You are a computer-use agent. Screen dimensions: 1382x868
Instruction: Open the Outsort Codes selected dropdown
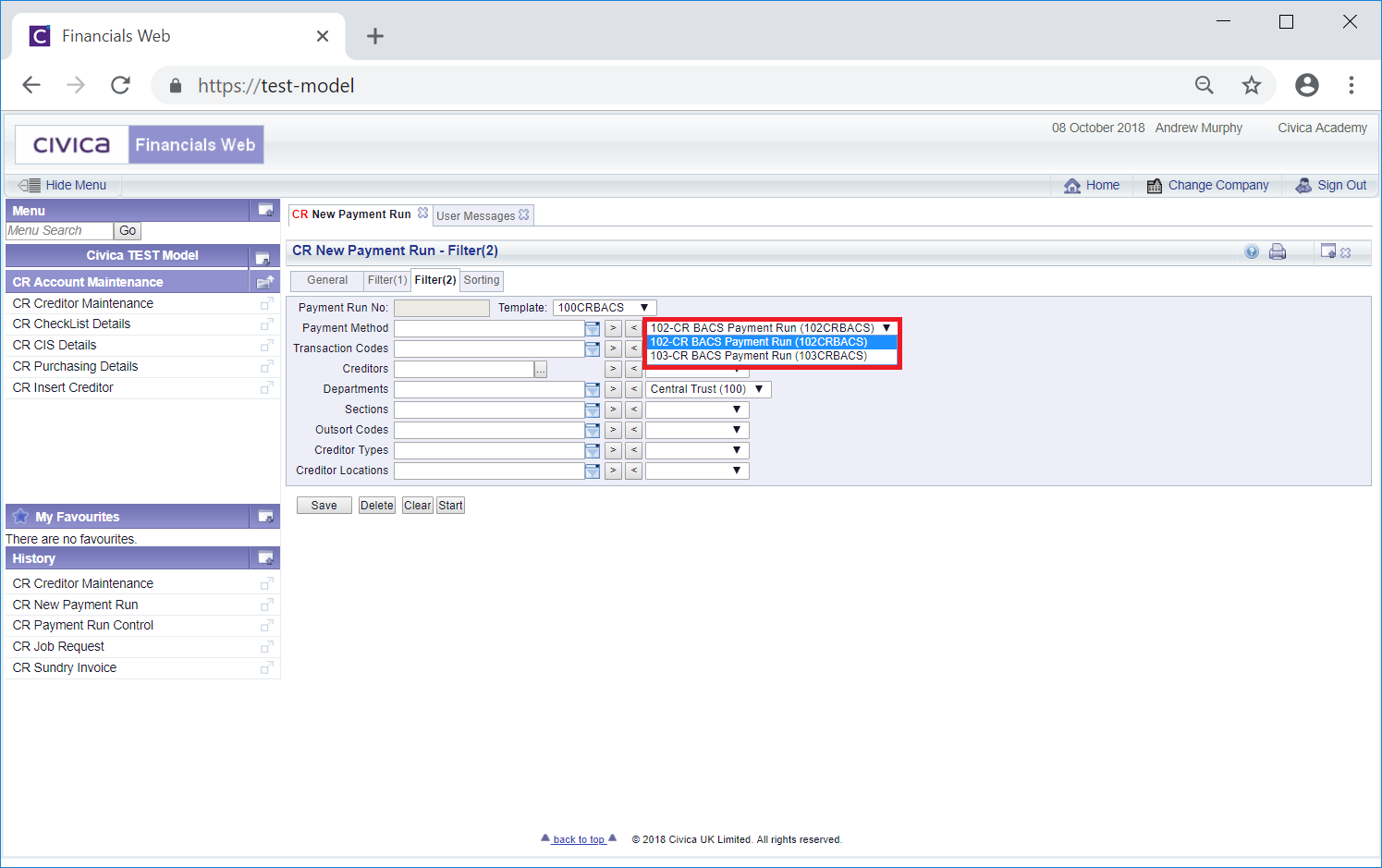pyautogui.click(x=697, y=430)
